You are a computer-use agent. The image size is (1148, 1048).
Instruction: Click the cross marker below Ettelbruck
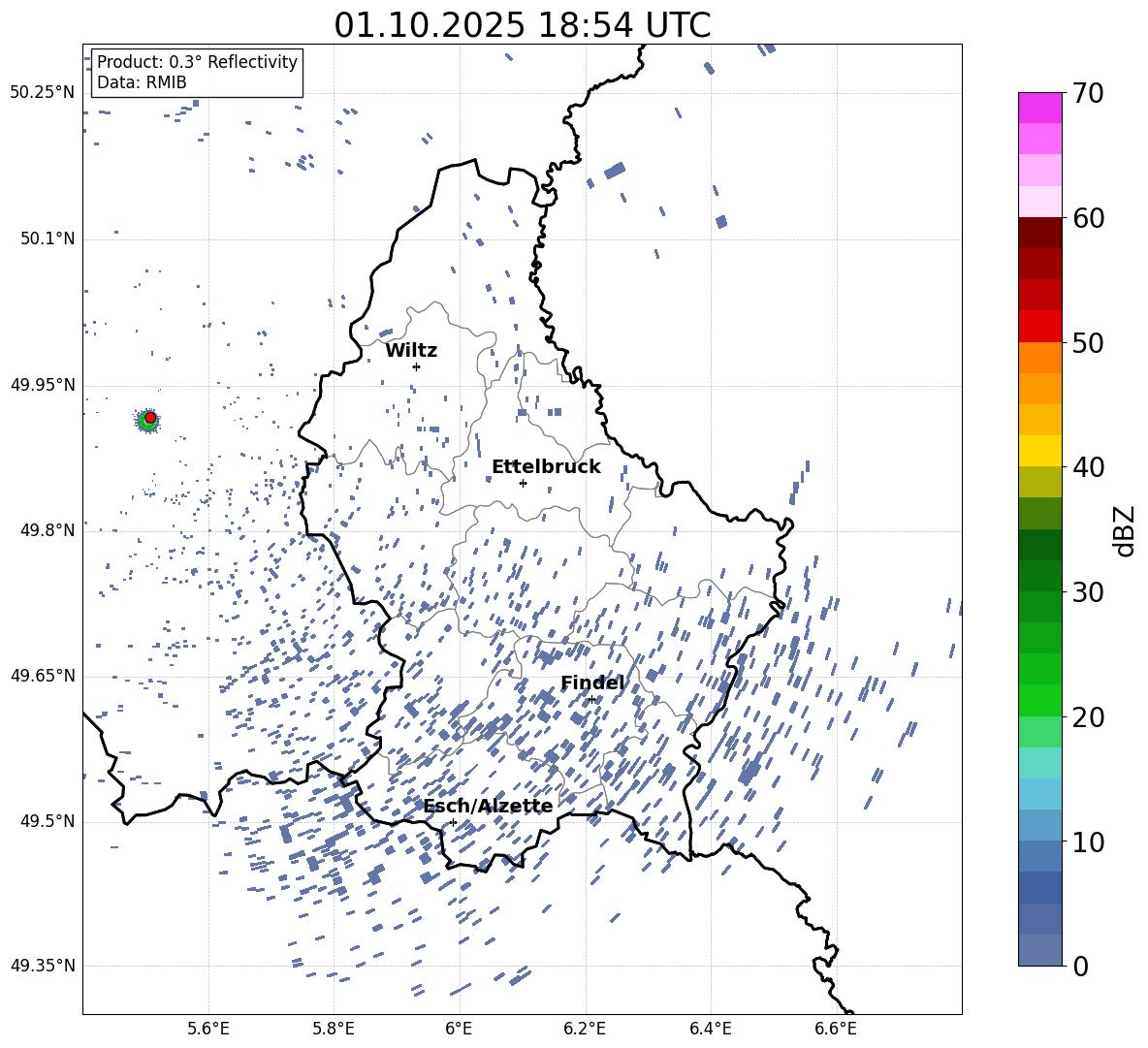point(523,483)
